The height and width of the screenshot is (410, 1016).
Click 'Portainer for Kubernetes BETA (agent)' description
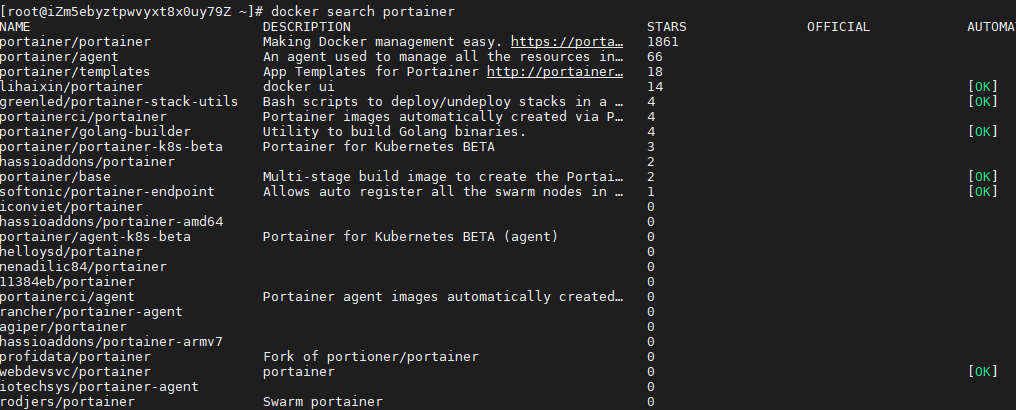coord(410,237)
